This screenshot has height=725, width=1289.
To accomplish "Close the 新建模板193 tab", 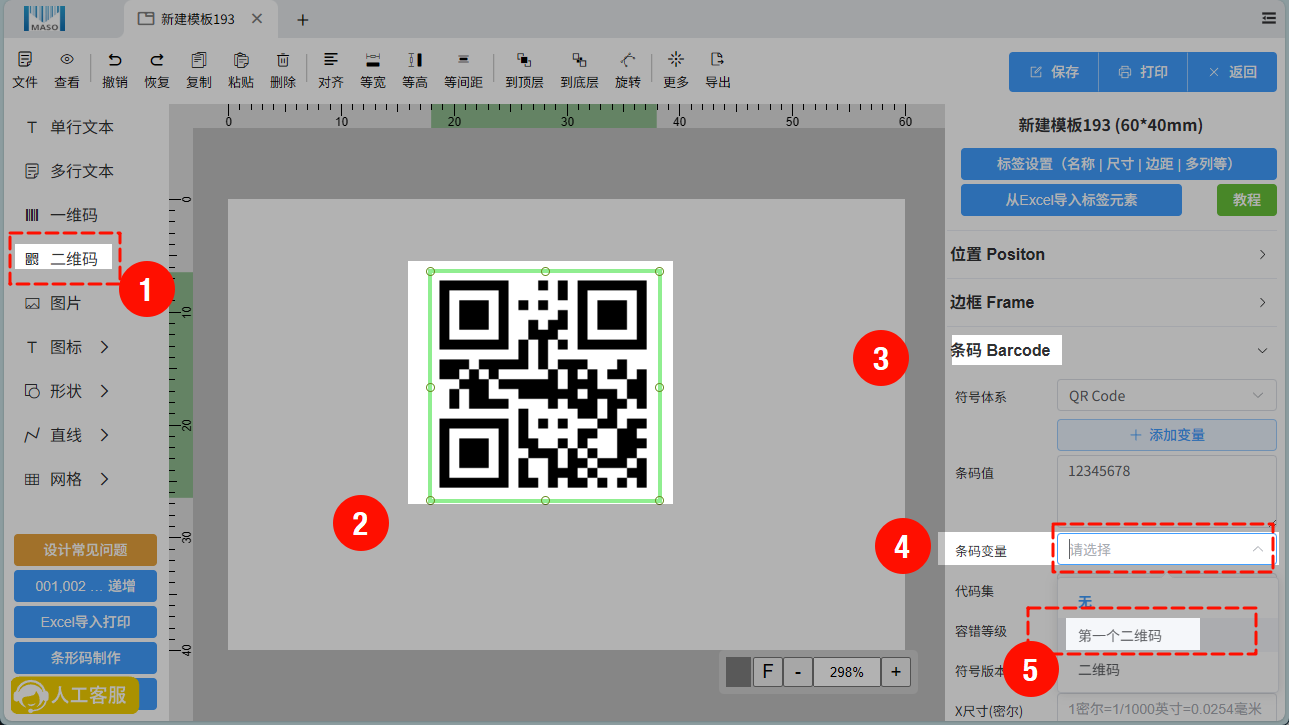I will coord(258,19).
